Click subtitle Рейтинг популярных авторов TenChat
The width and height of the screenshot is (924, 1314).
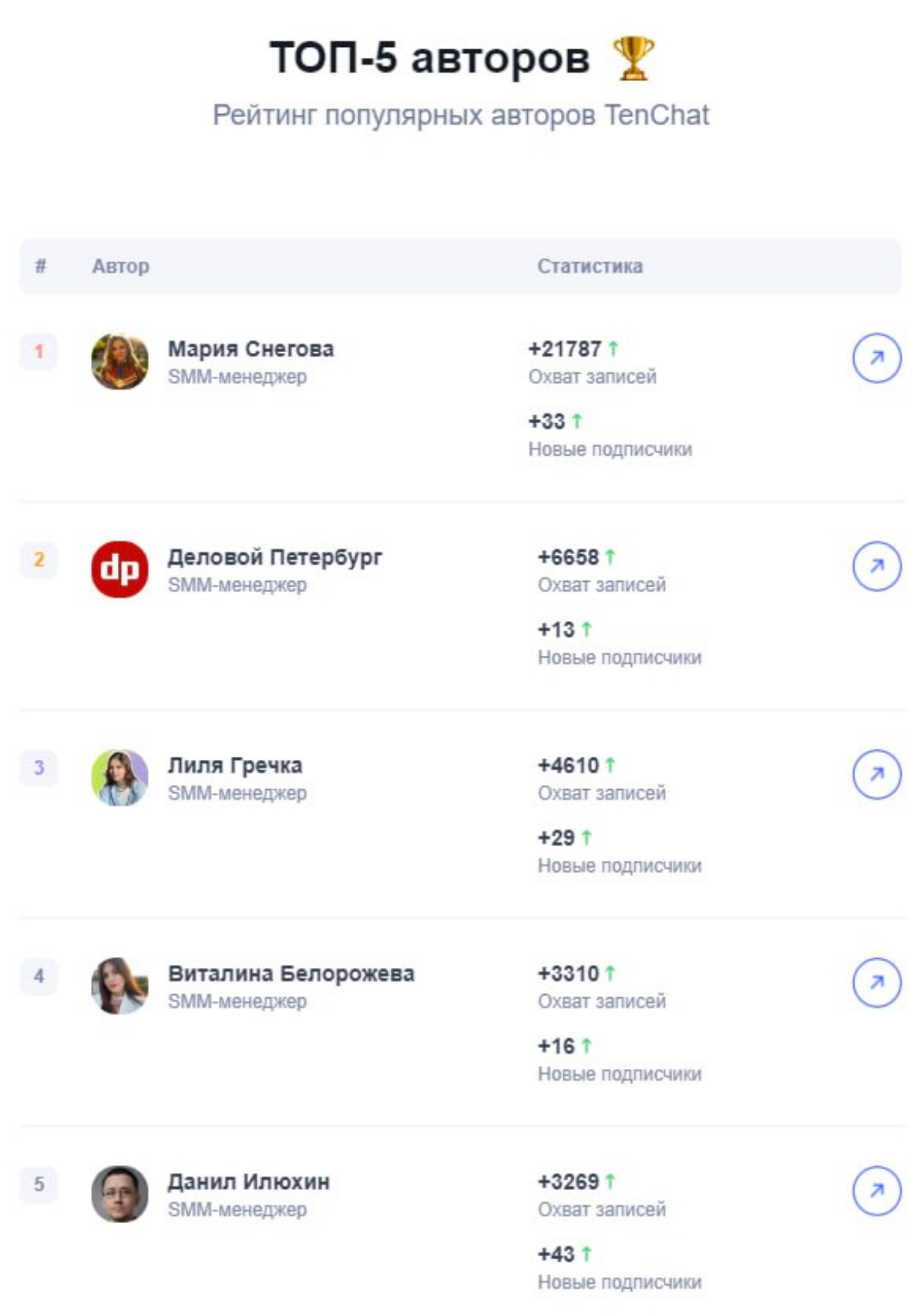click(x=461, y=116)
